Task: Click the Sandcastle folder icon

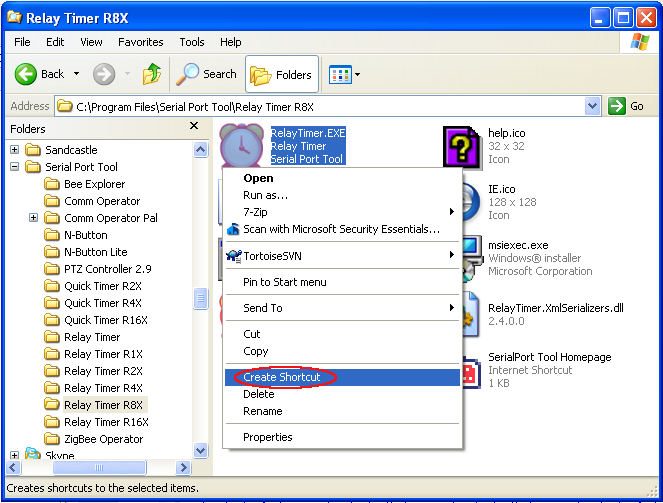Action: 33,150
